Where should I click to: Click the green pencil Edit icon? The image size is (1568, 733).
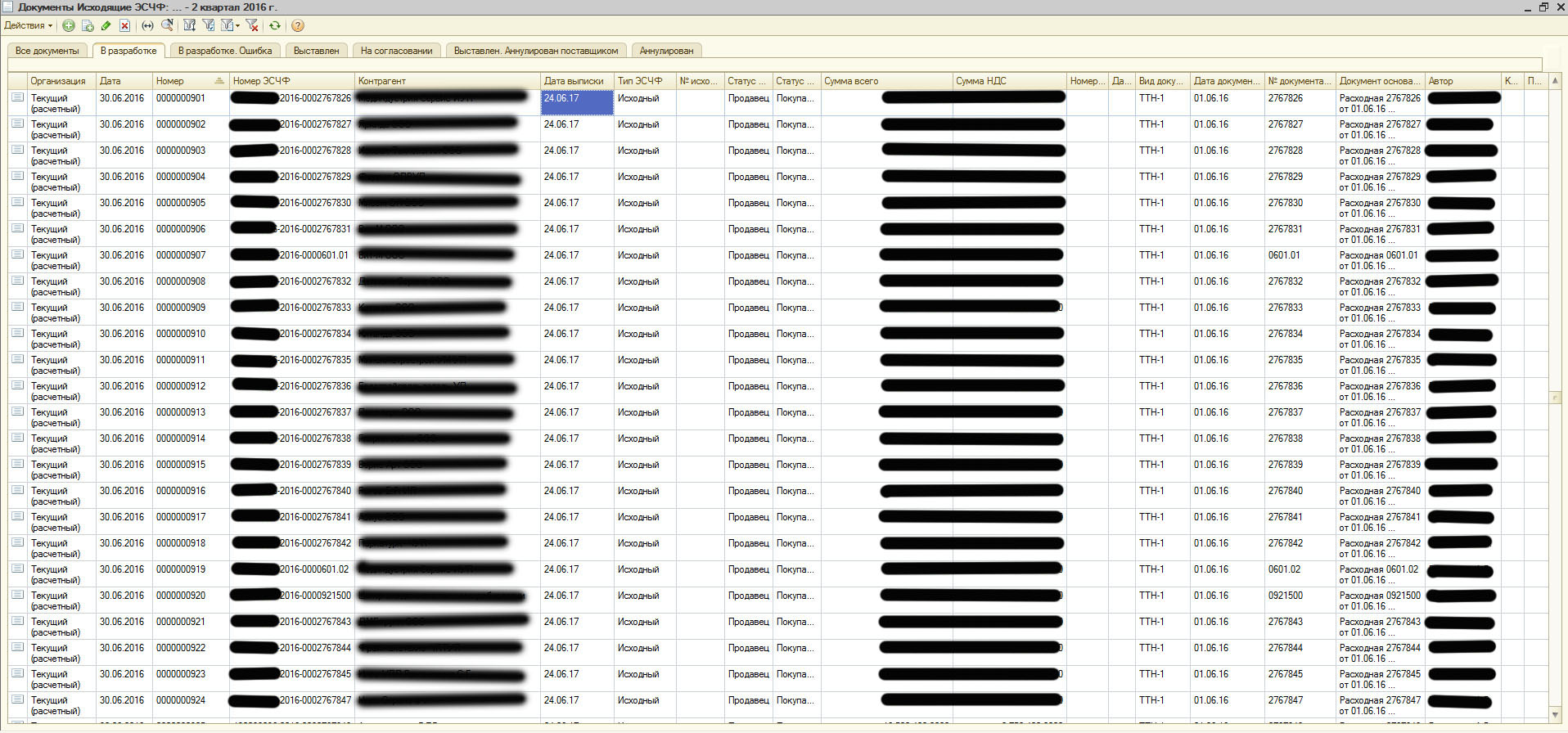coord(106,25)
